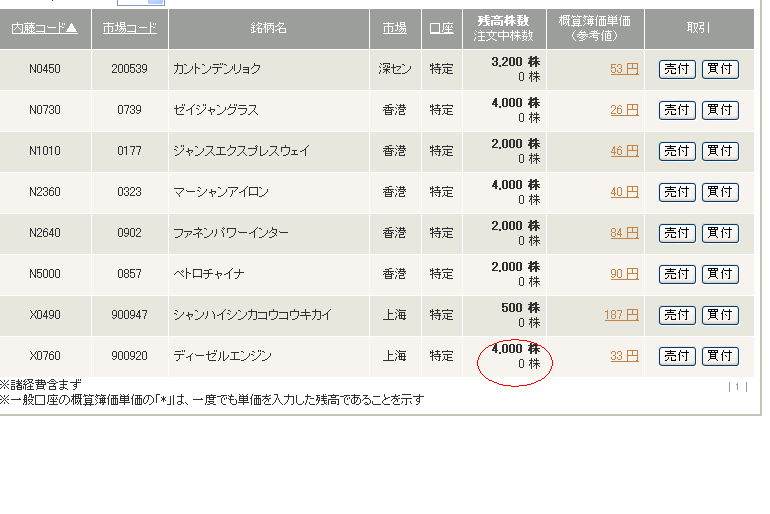The width and height of the screenshot is (770, 514).
Task: Open the 26 円 book value link
Action: 624,110
